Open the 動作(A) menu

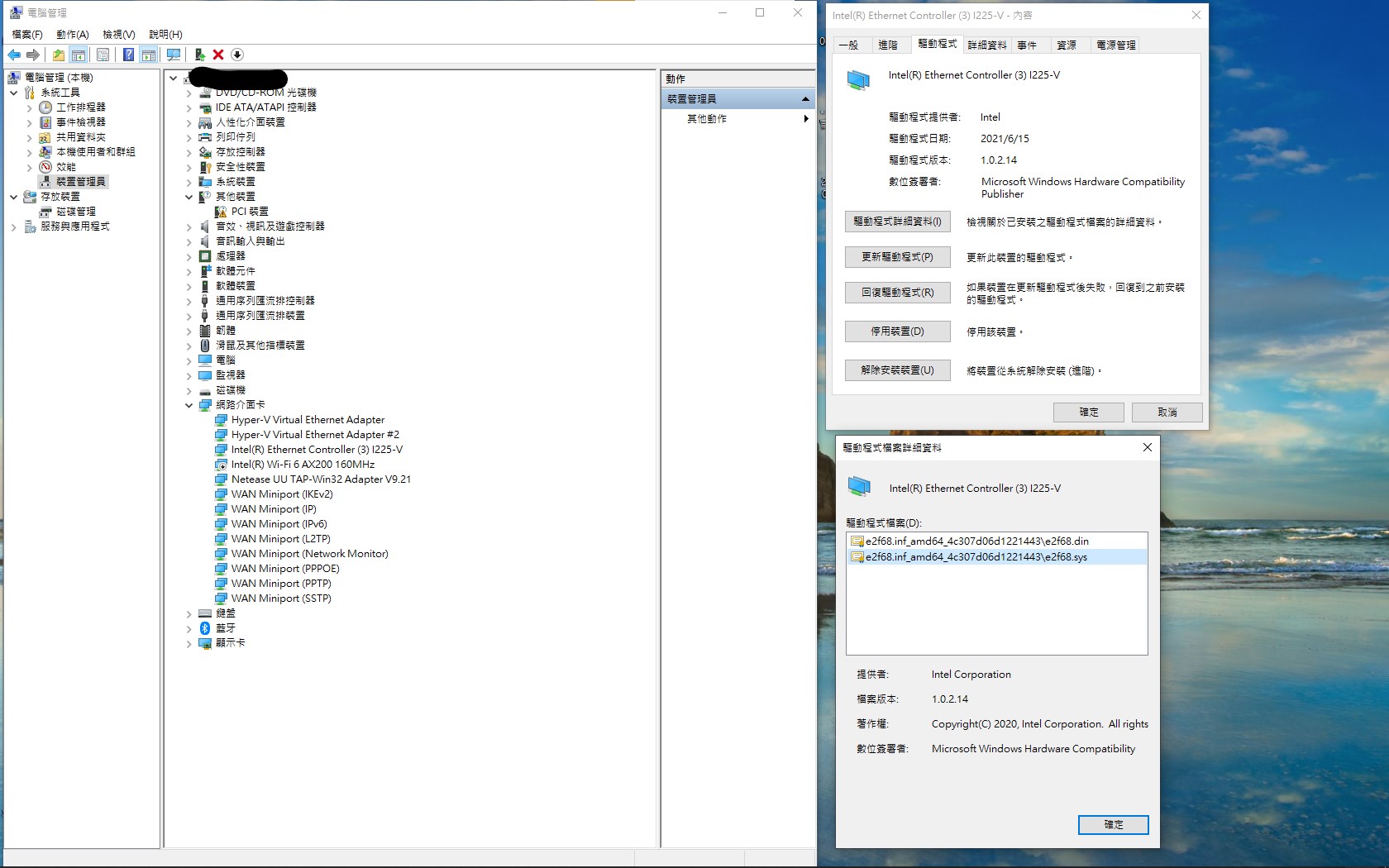coord(72,34)
